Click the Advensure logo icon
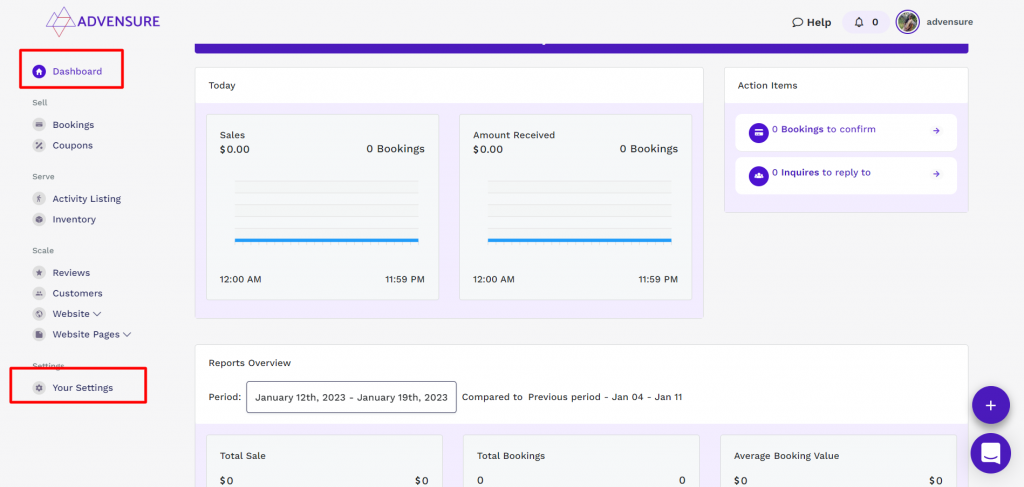Viewport: 1024px width, 487px height. 62,21
